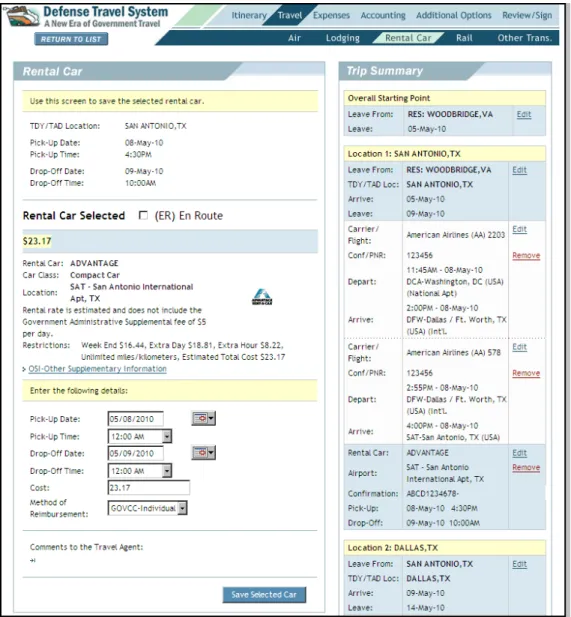Screen dimensions: 571x617
Task: Switch to the Itinerary tab
Action: [249, 15]
